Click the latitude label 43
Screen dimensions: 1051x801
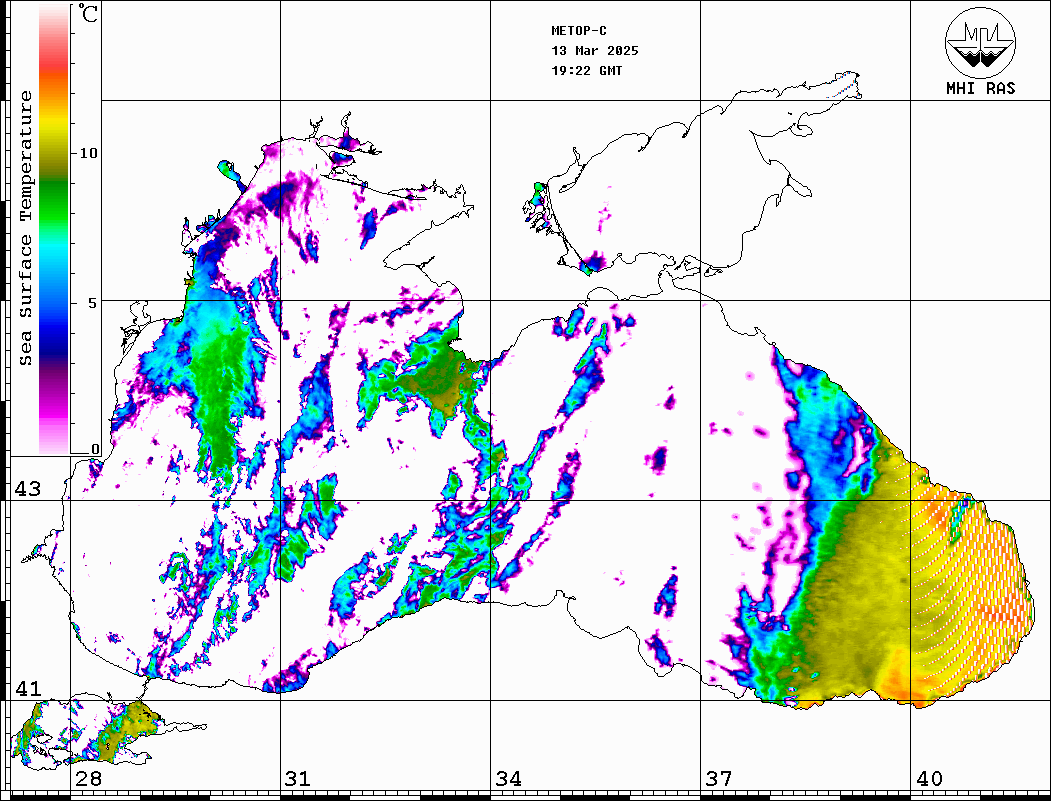tap(26, 489)
